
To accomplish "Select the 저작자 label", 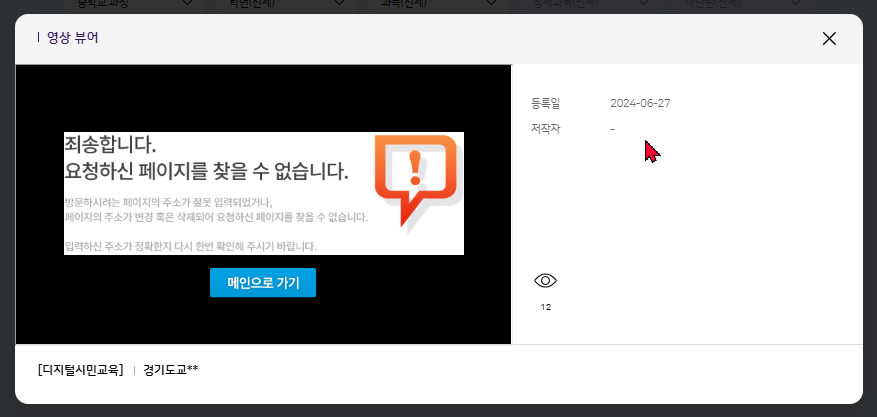I will [x=546, y=129].
